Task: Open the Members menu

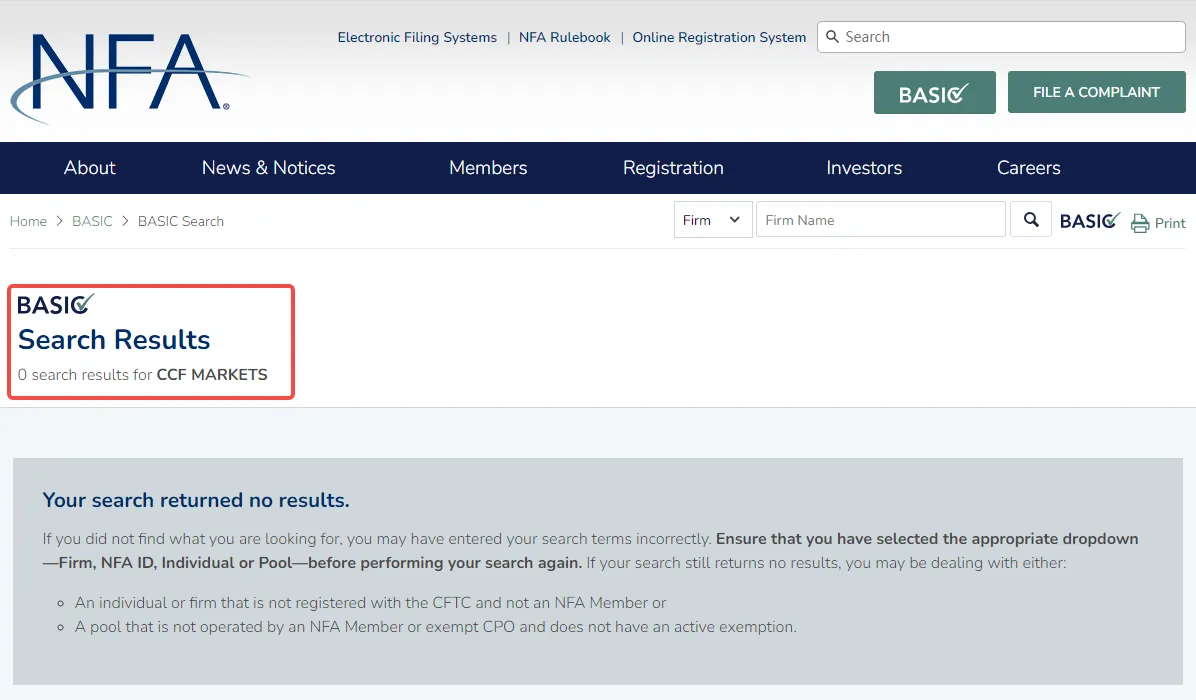Action: click(488, 168)
